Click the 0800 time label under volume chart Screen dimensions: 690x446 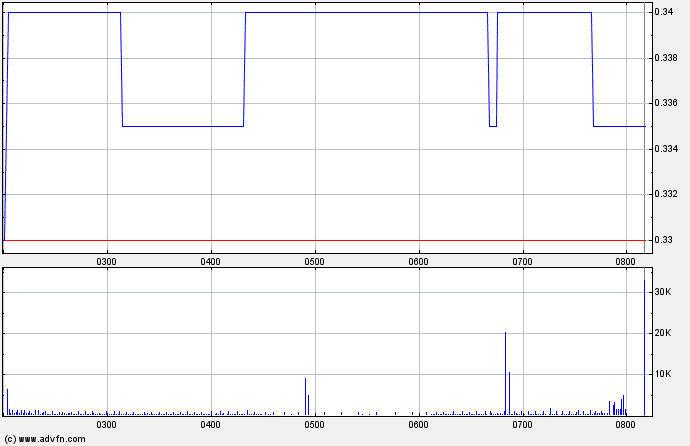626,425
